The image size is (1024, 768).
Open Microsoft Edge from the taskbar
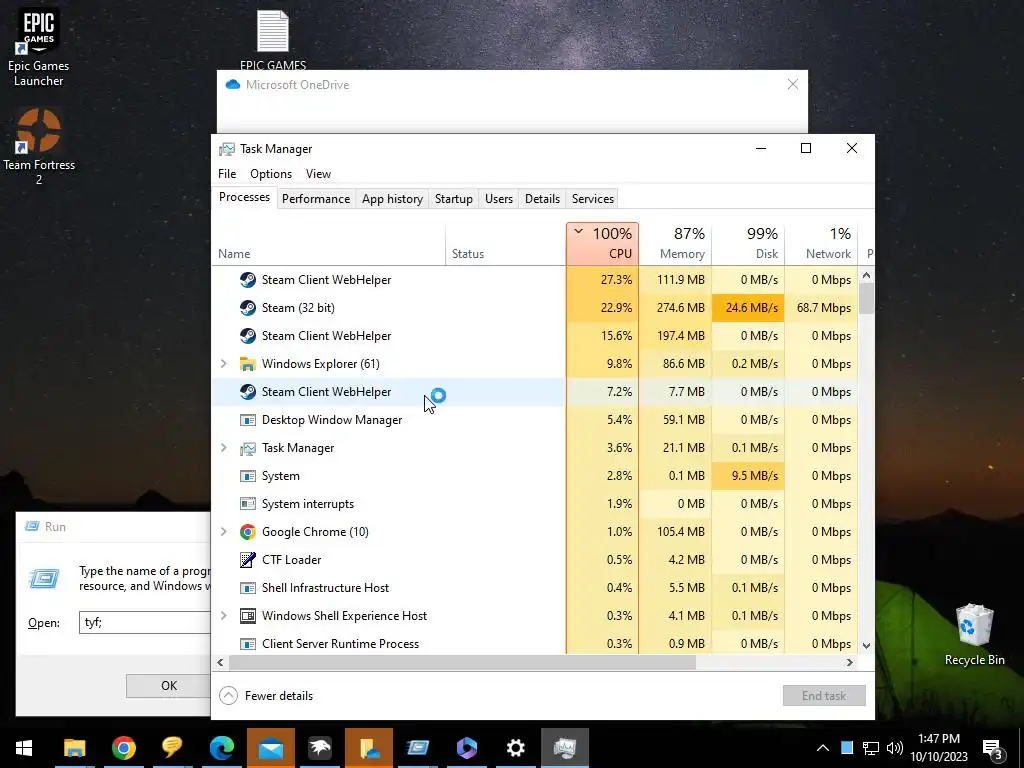[x=221, y=748]
